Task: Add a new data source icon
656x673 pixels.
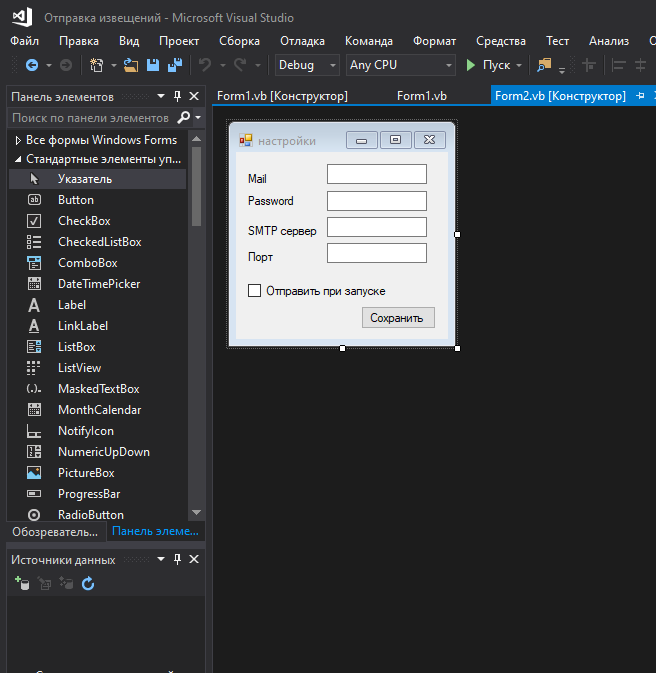Action: click(x=22, y=583)
